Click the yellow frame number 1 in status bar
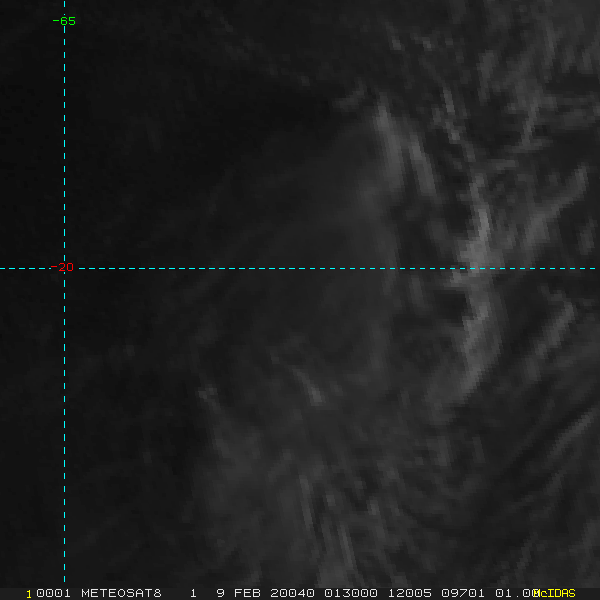 pos(29,594)
